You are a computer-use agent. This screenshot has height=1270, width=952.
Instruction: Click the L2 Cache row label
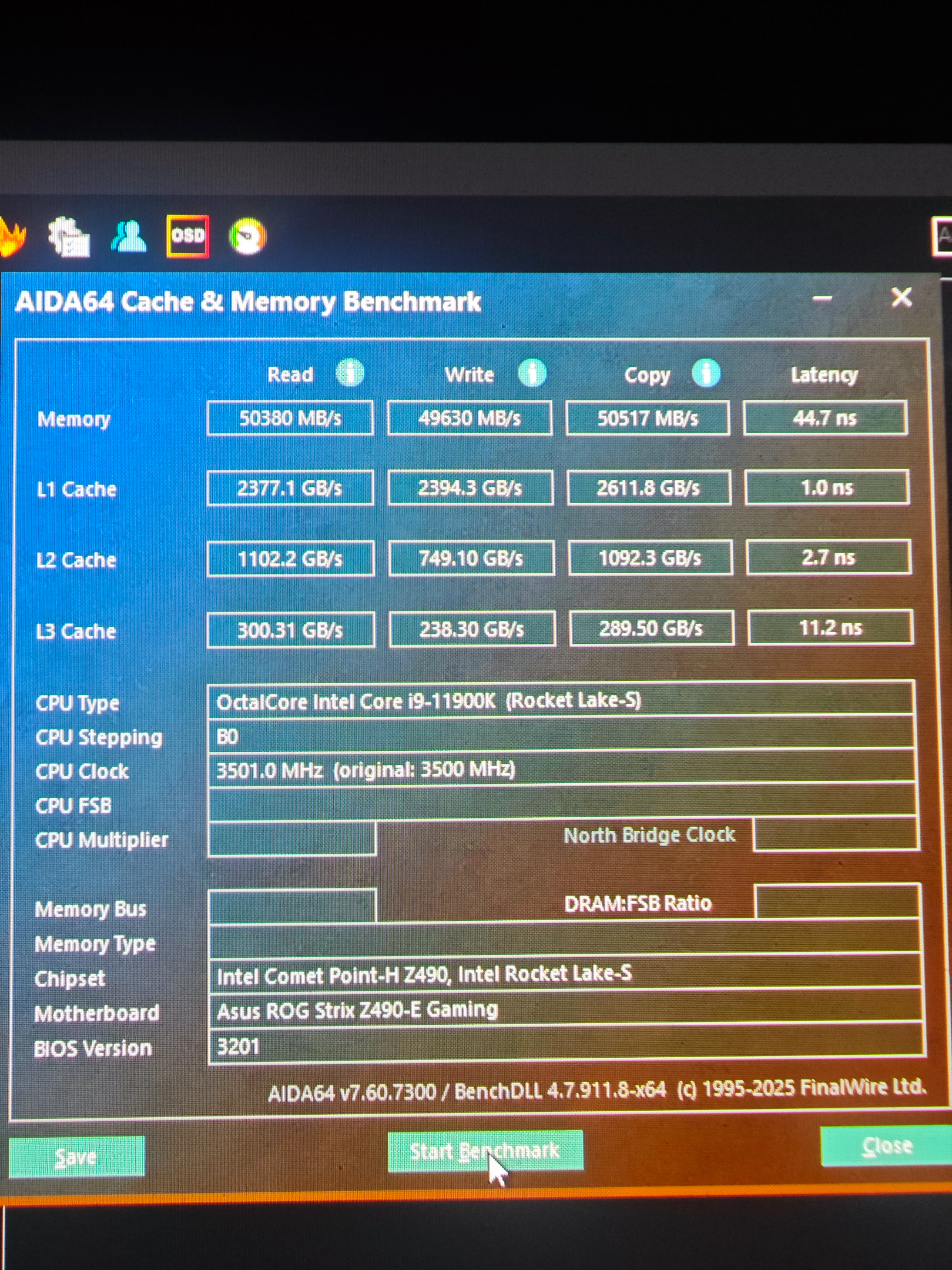(76, 560)
